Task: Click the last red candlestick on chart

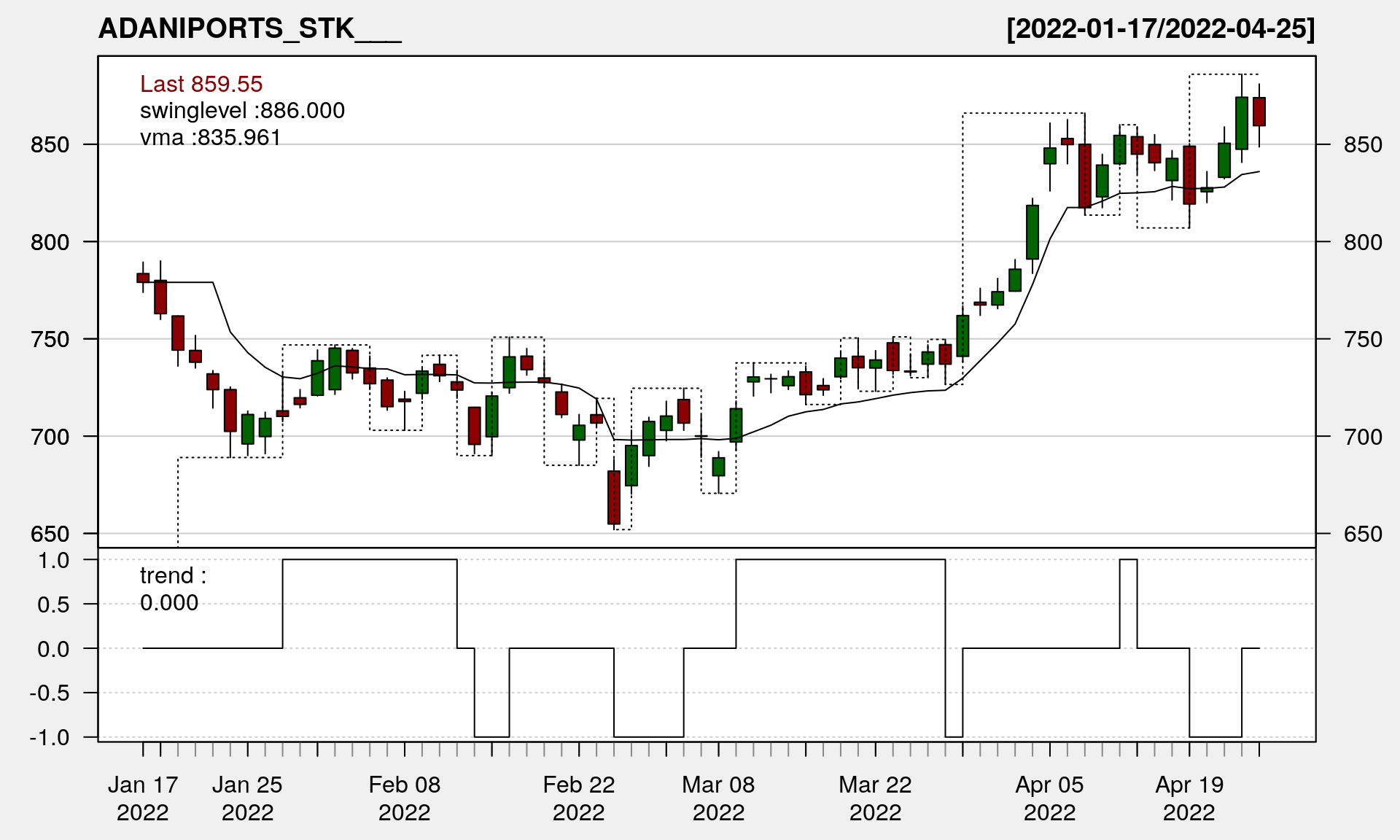Action: point(1259,112)
